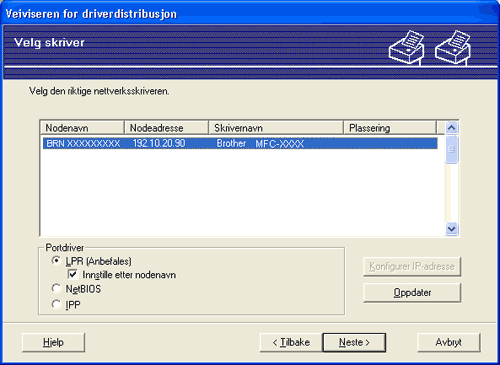Click the Skrivernavn column header
The height and width of the screenshot is (365, 500).
click(276, 128)
